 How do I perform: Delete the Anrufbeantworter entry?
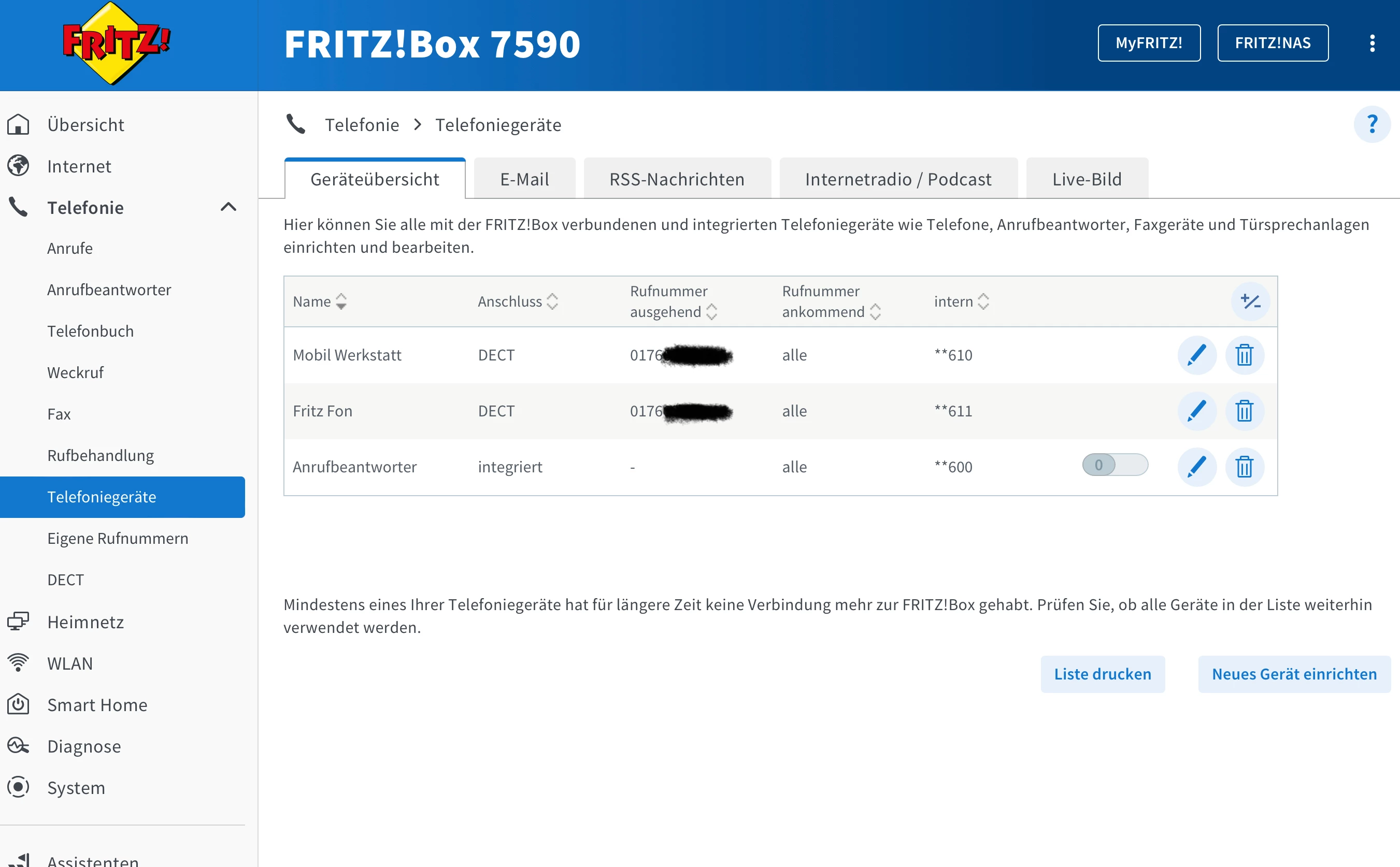(x=1244, y=467)
